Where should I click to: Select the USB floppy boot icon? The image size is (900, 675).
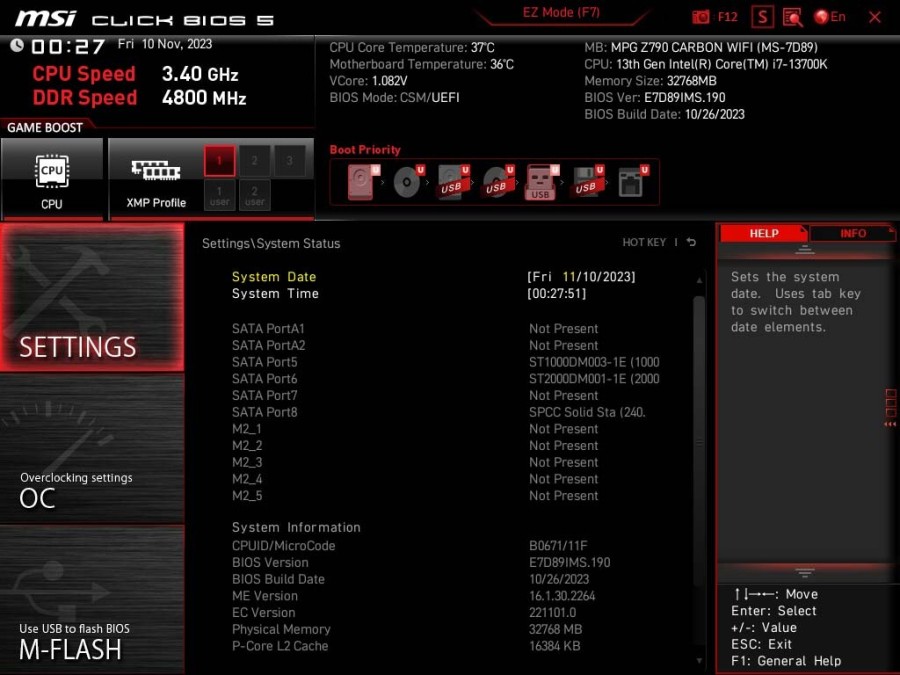[586, 182]
